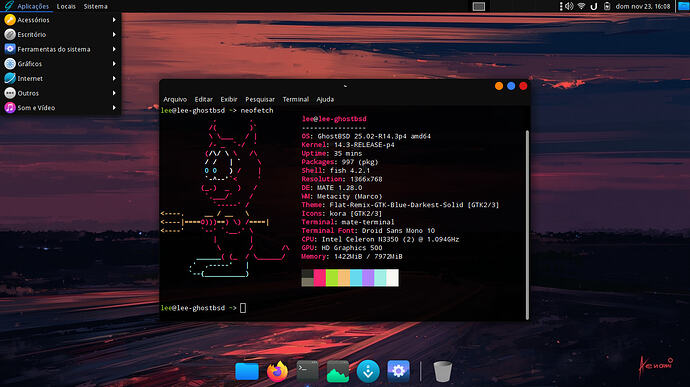Viewport: 690px width, 387px height.
Task: Click the Internet globe icon
Action: (x=10, y=78)
